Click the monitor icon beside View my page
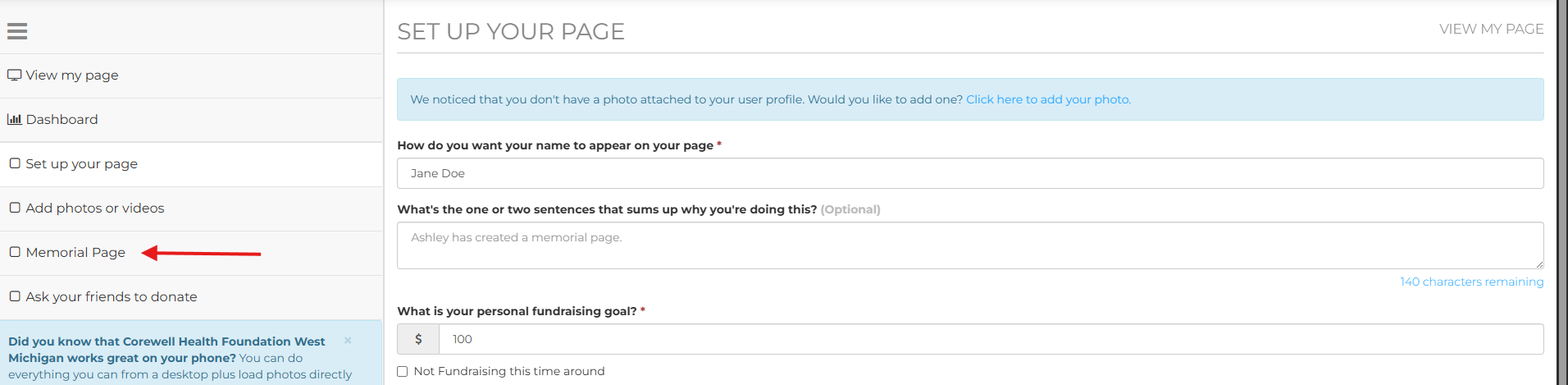1568x385 pixels. [x=14, y=75]
